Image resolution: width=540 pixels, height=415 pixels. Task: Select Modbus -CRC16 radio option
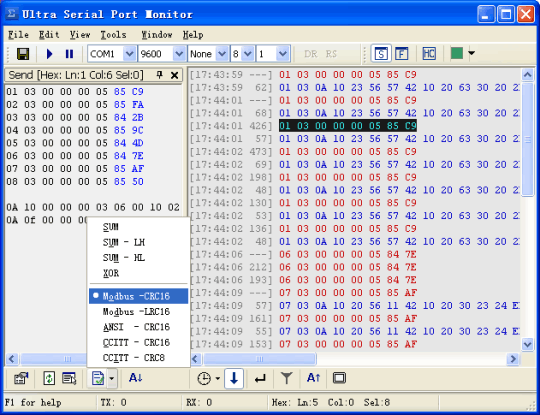click(138, 296)
